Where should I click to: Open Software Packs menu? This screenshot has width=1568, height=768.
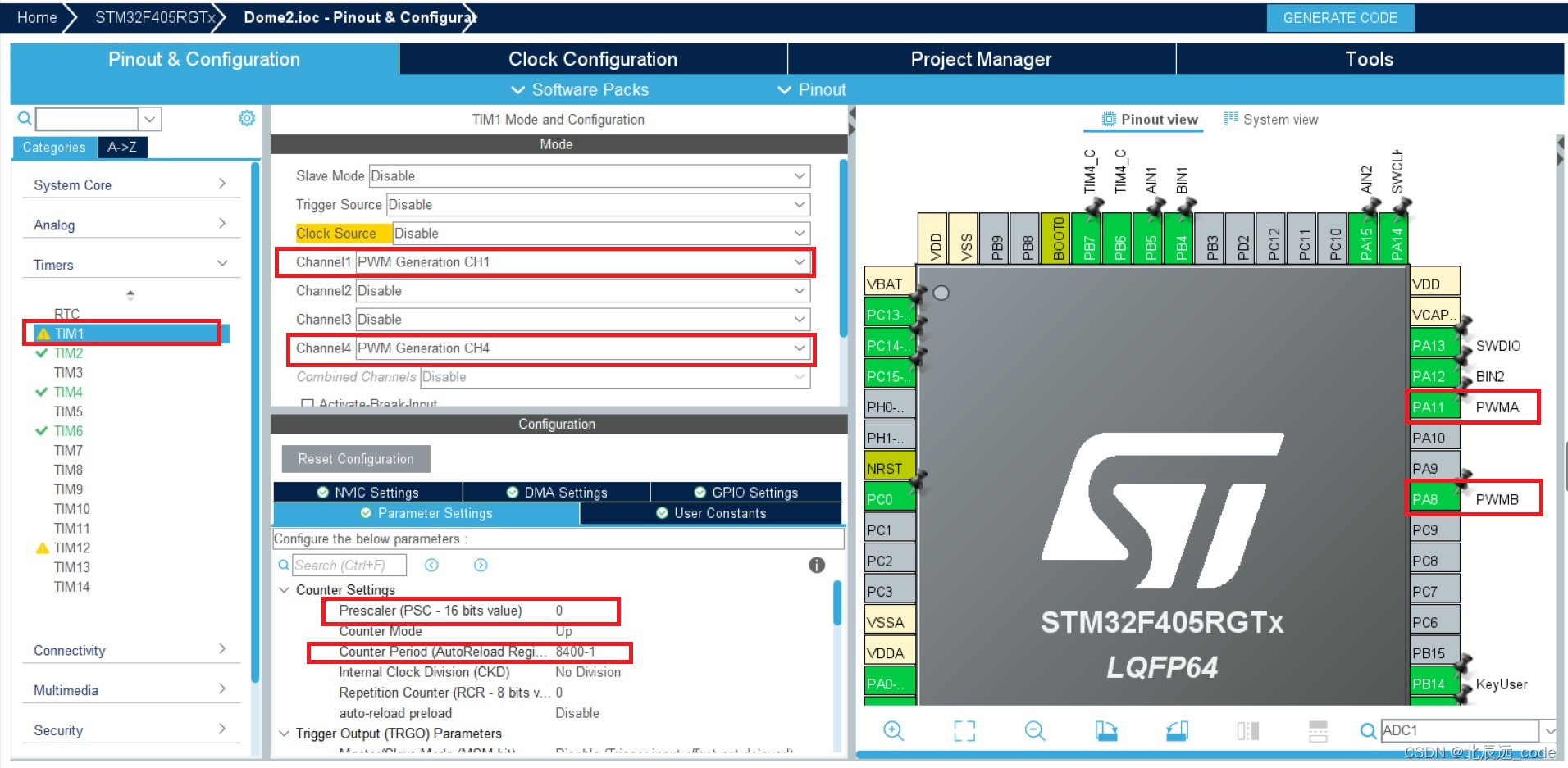580,89
